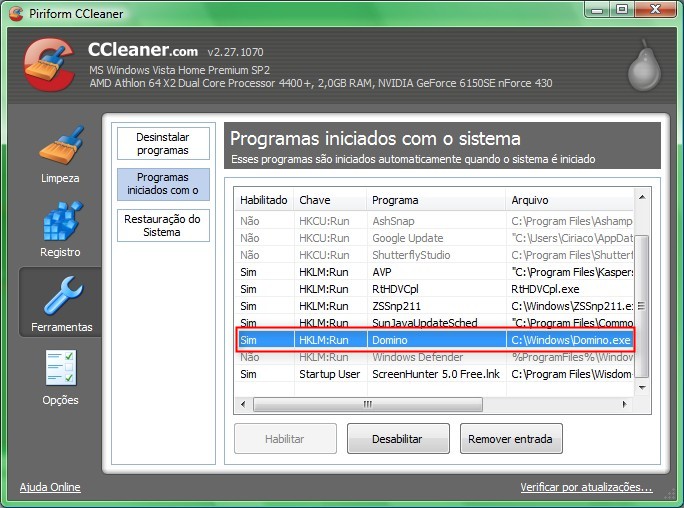Screen dimensions: 684x508
Task: Select the ShutterflyStudio startup entry
Action: pyautogui.click(x=434, y=255)
